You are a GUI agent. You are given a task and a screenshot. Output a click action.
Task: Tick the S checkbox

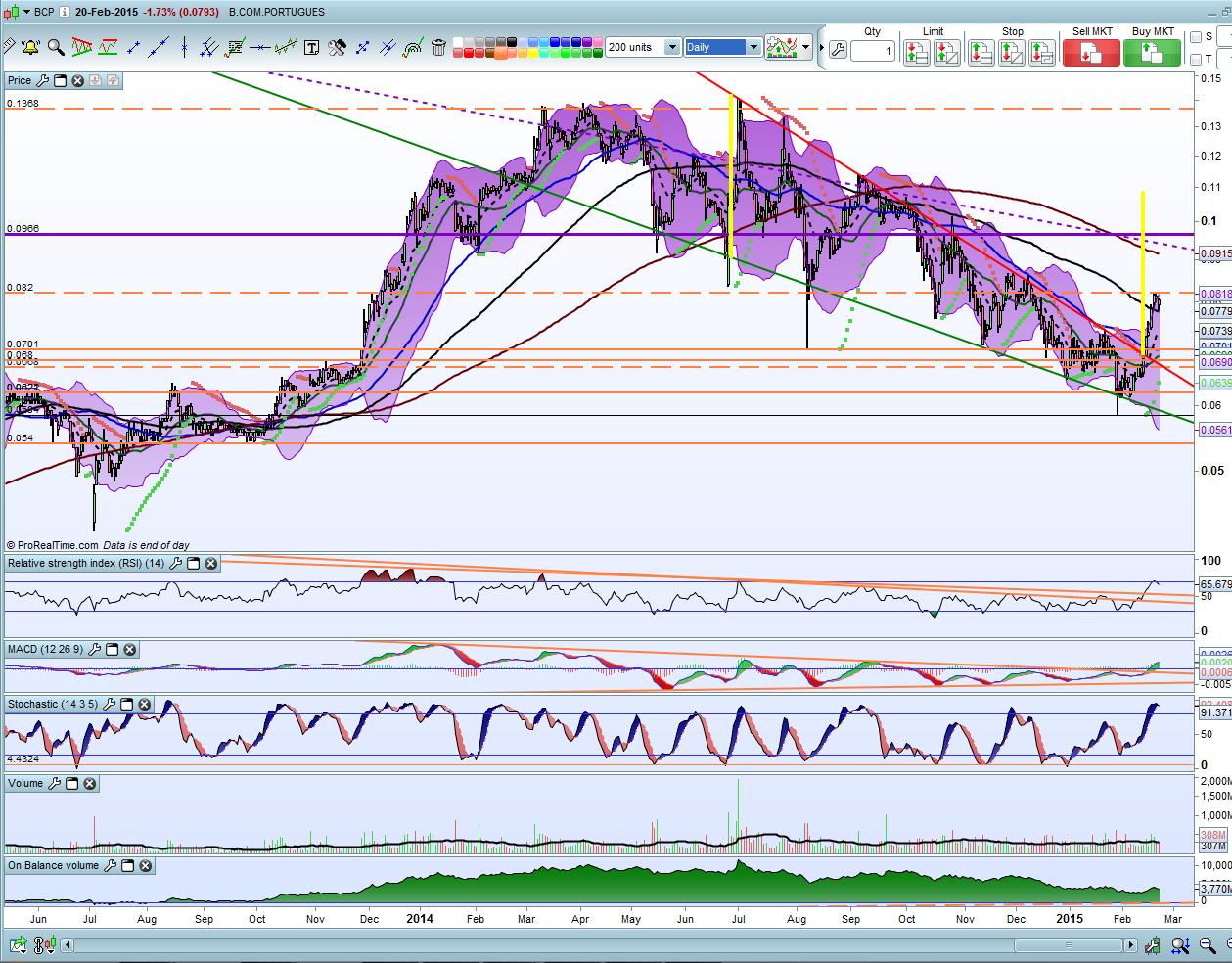pos(1196,37)
